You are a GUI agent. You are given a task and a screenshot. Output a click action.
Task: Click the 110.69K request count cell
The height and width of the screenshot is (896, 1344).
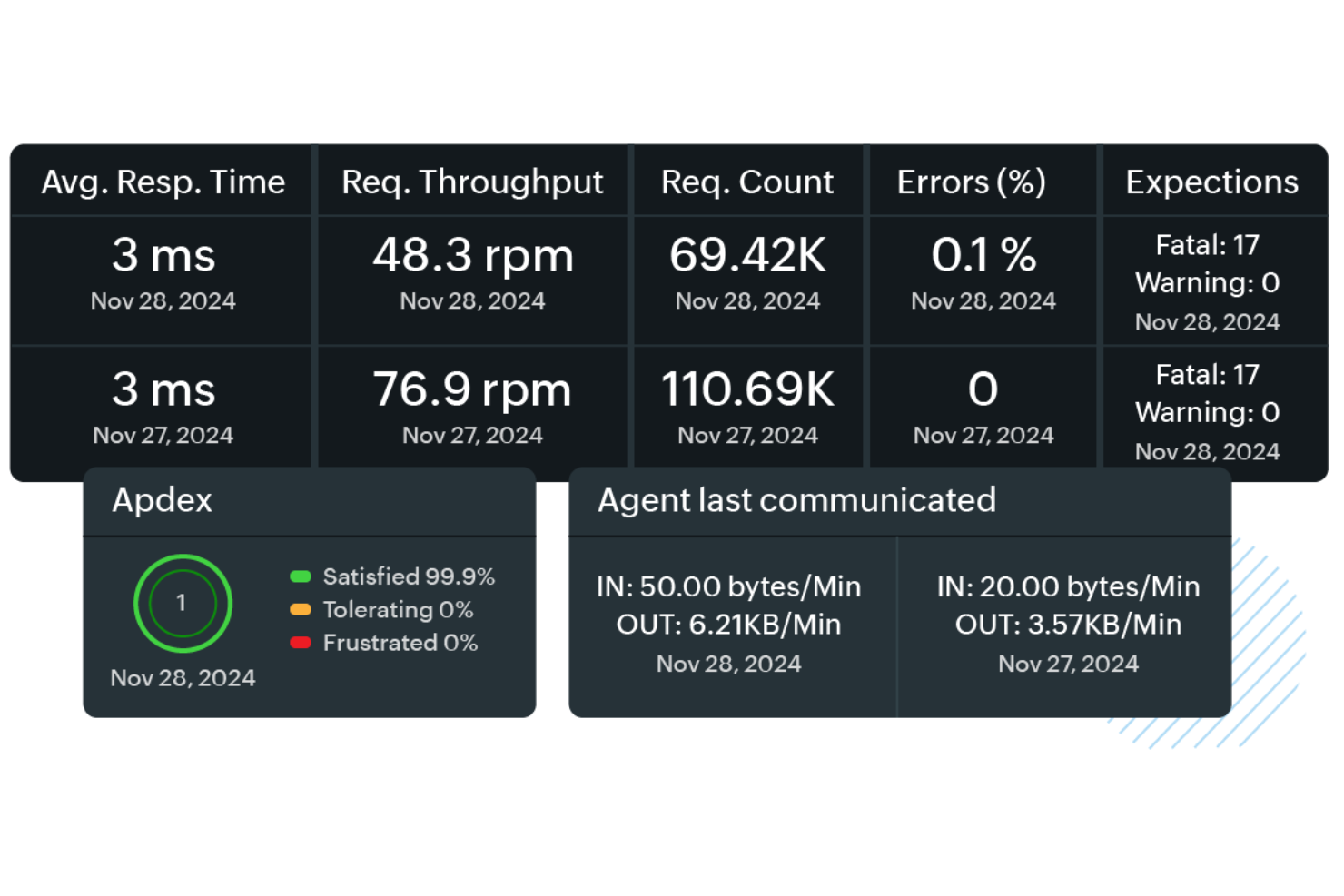pyautogui.click(x=747, y=407)
